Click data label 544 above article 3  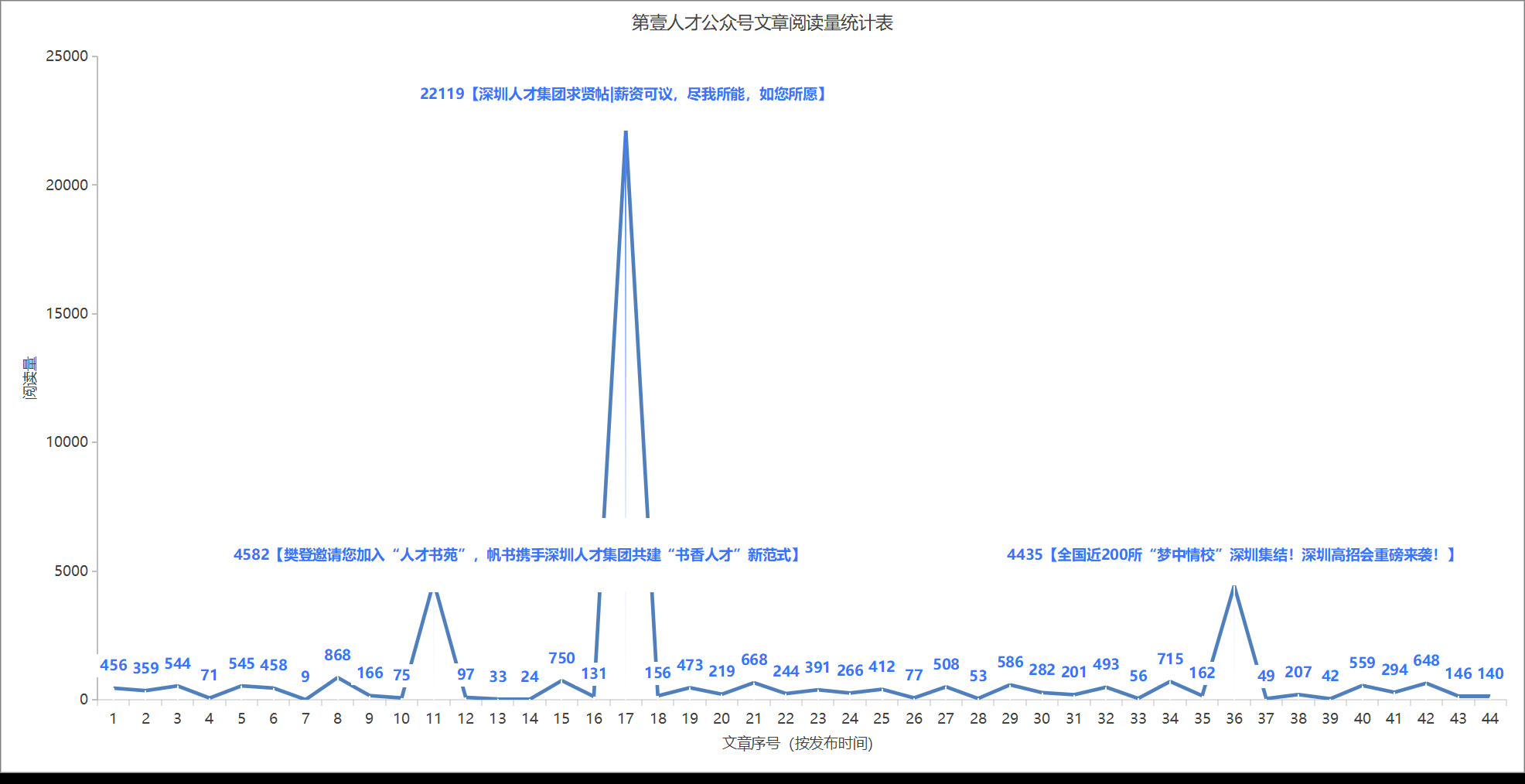178,663
